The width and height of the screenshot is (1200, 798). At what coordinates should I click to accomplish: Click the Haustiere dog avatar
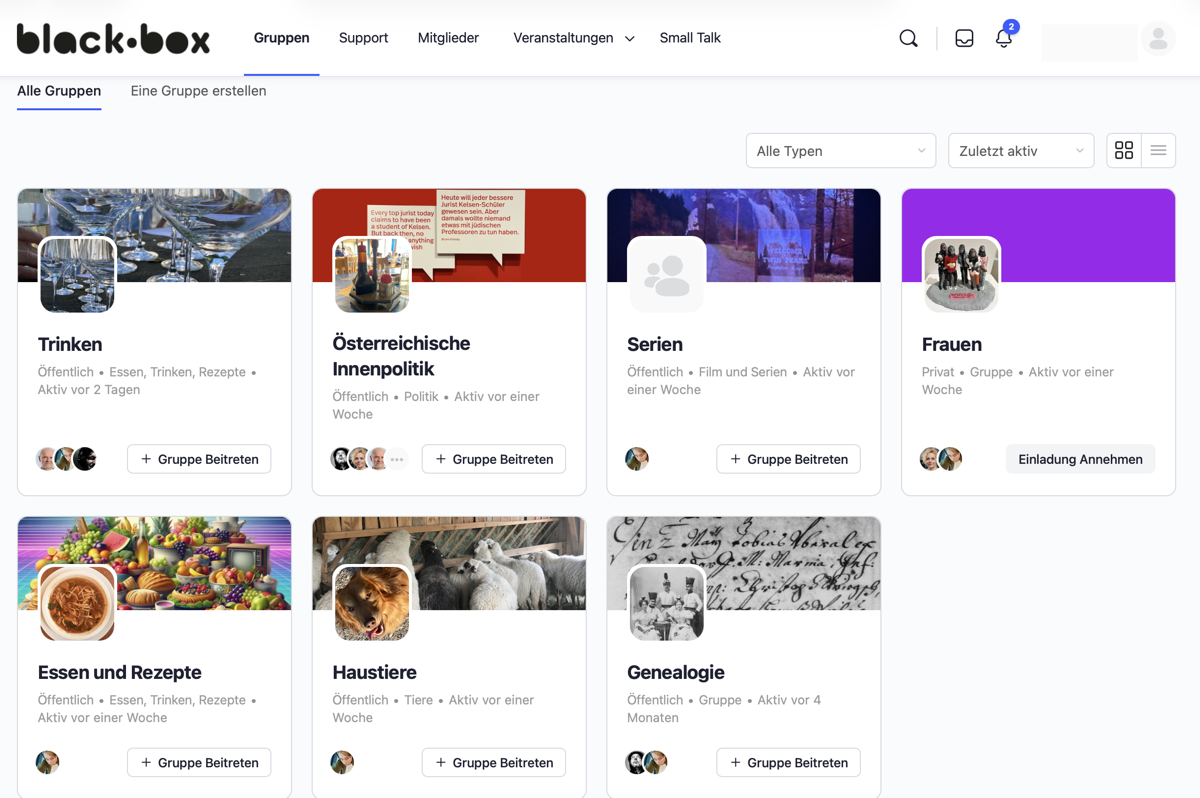point(372,603)
